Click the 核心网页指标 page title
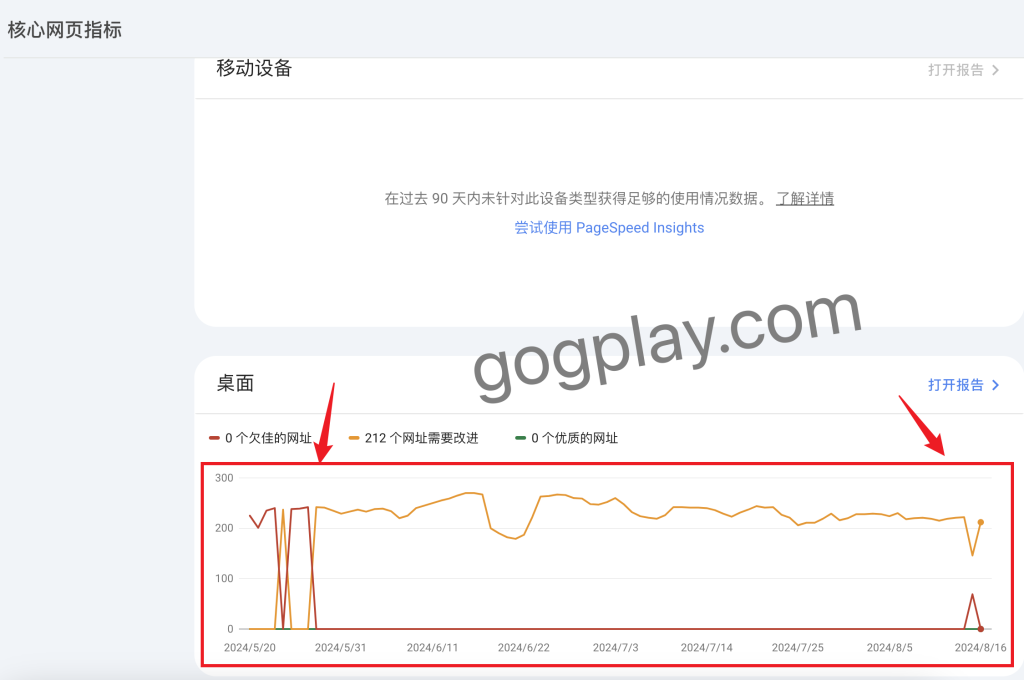 click(x=65, y=29)
